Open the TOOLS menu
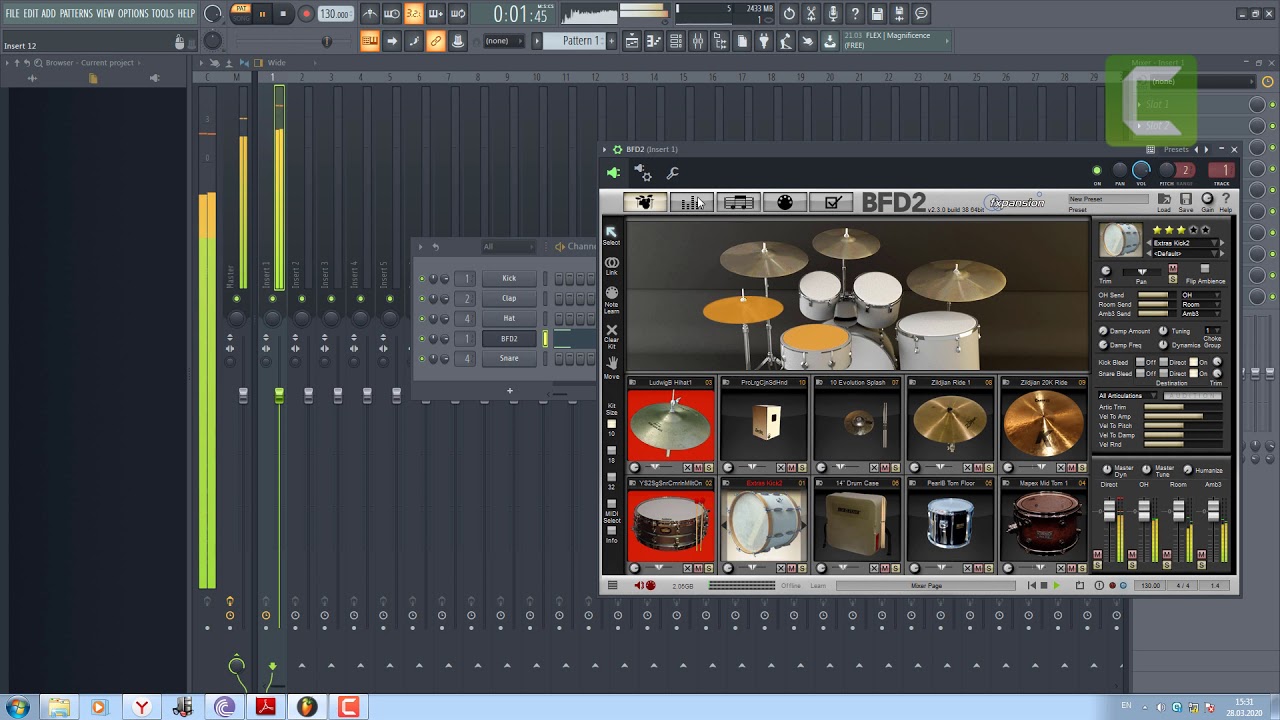 tap(163, 14)
